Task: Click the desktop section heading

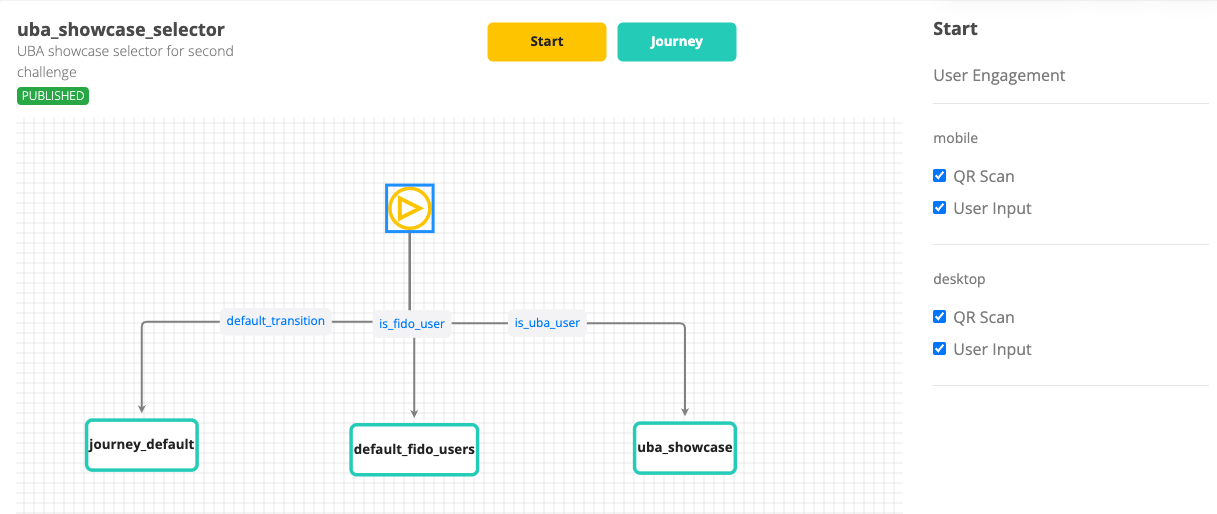Action: 959,279
